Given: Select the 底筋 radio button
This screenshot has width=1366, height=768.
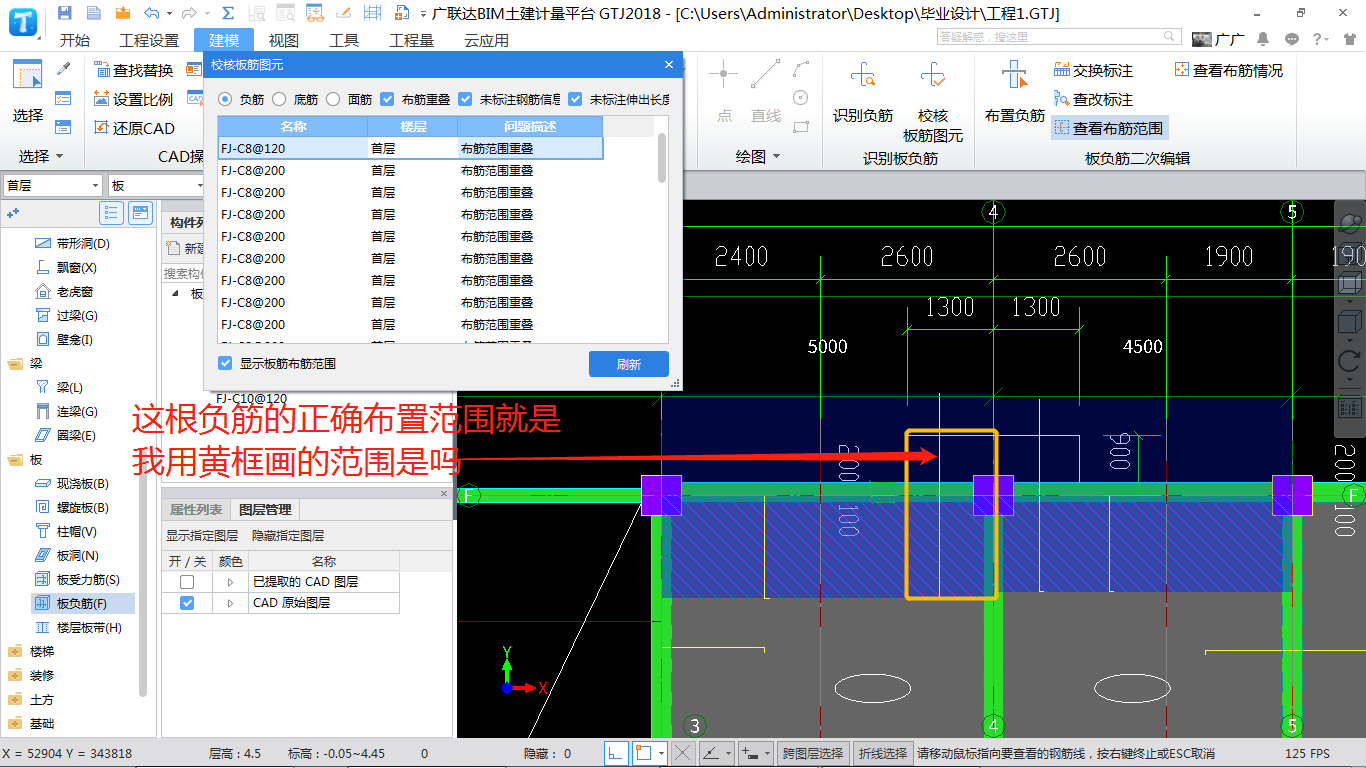Looking at the screenshot, I should (279, 99).
